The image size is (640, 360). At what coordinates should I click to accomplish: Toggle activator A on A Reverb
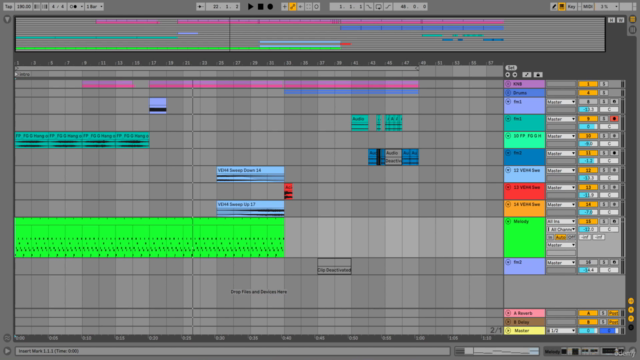[x=588, y=313]
